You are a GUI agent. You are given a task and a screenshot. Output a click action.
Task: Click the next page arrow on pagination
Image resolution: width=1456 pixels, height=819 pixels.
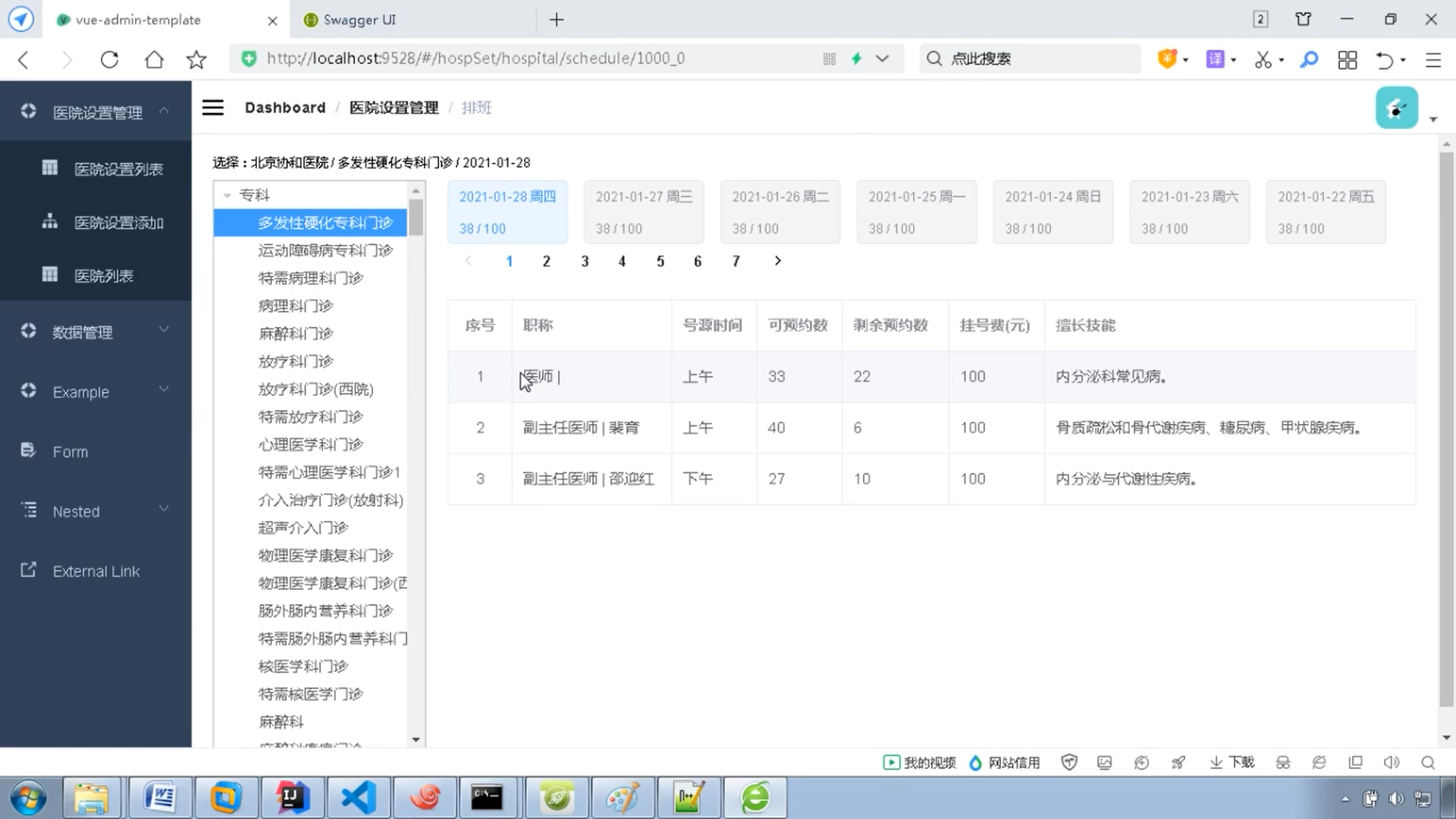[778, 261]
